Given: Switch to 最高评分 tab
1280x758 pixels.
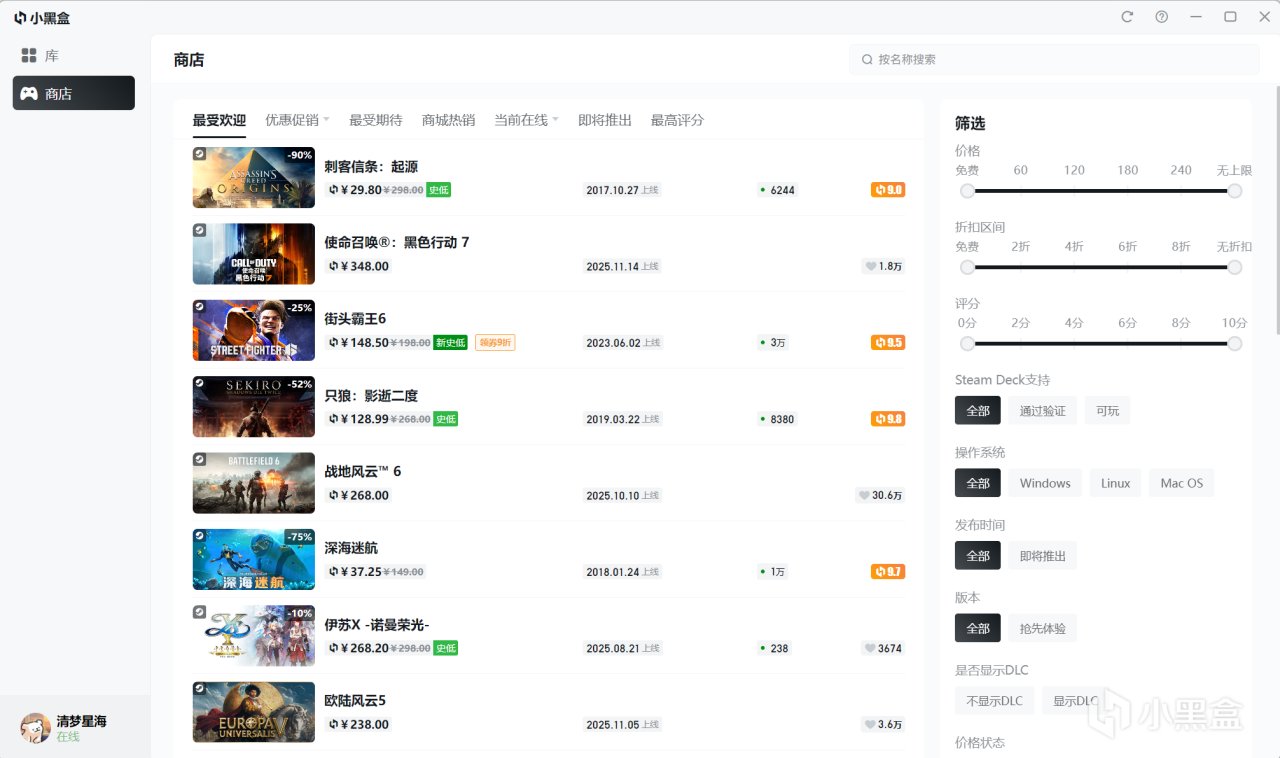Looking at the screenshot, I should click(677, 120).
